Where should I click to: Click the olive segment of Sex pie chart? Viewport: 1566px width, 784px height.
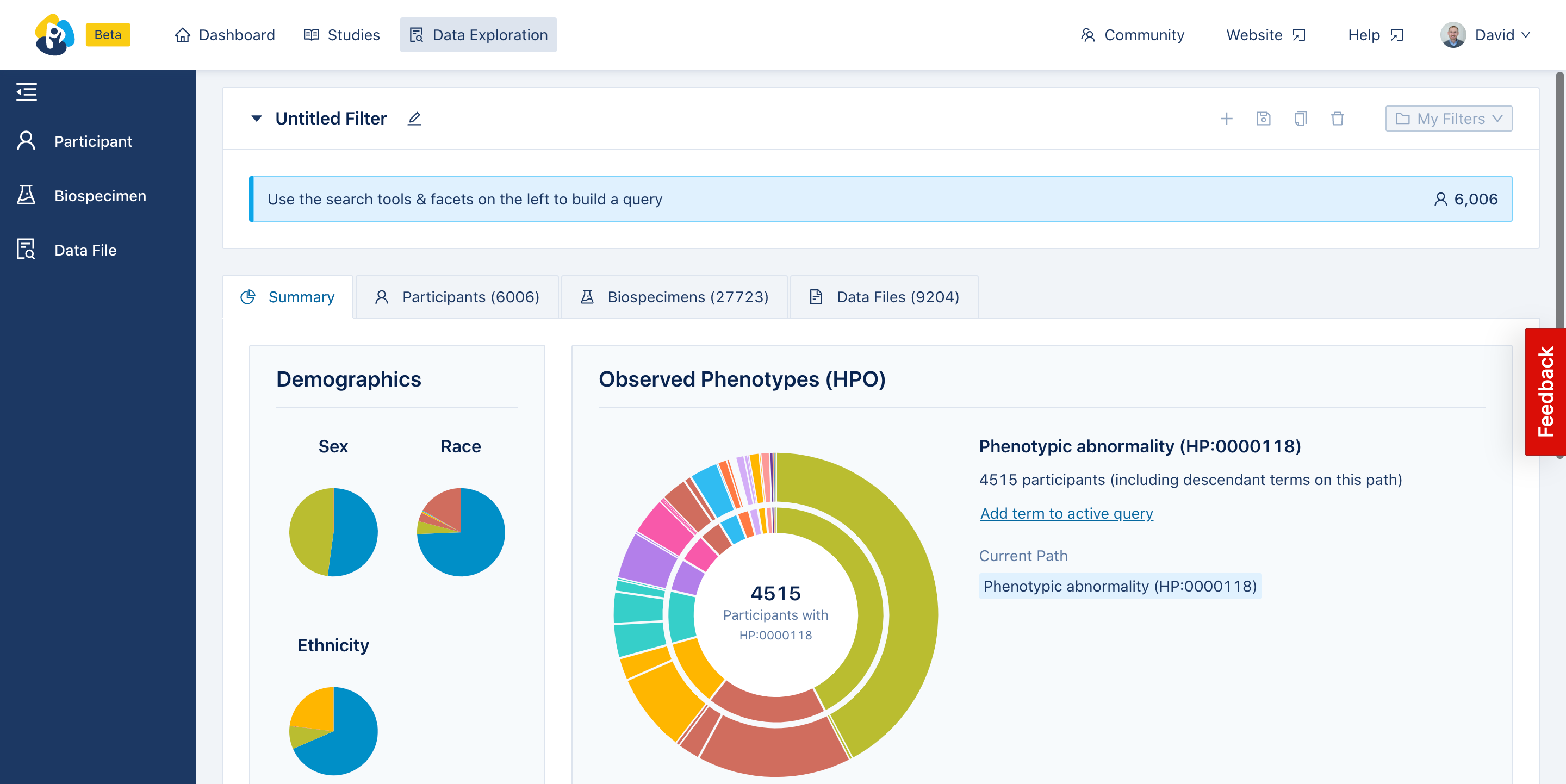click(x=309, y=532)
